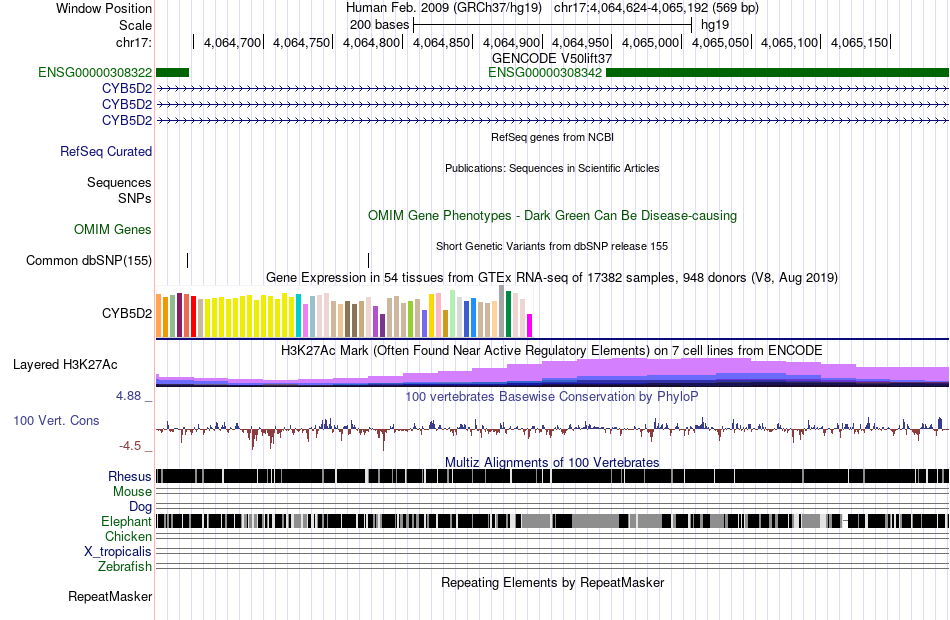Click the RefSeq genes from NCBI title

(x=553, y=138)
